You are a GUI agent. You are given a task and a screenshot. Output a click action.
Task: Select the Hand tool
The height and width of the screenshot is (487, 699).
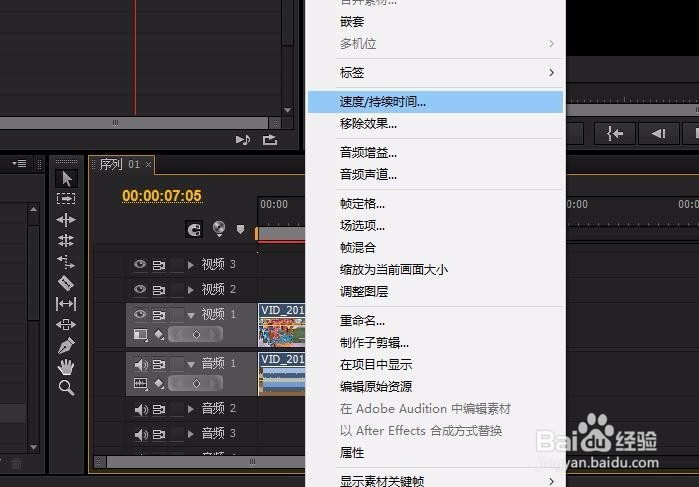(x=66, y=367)
